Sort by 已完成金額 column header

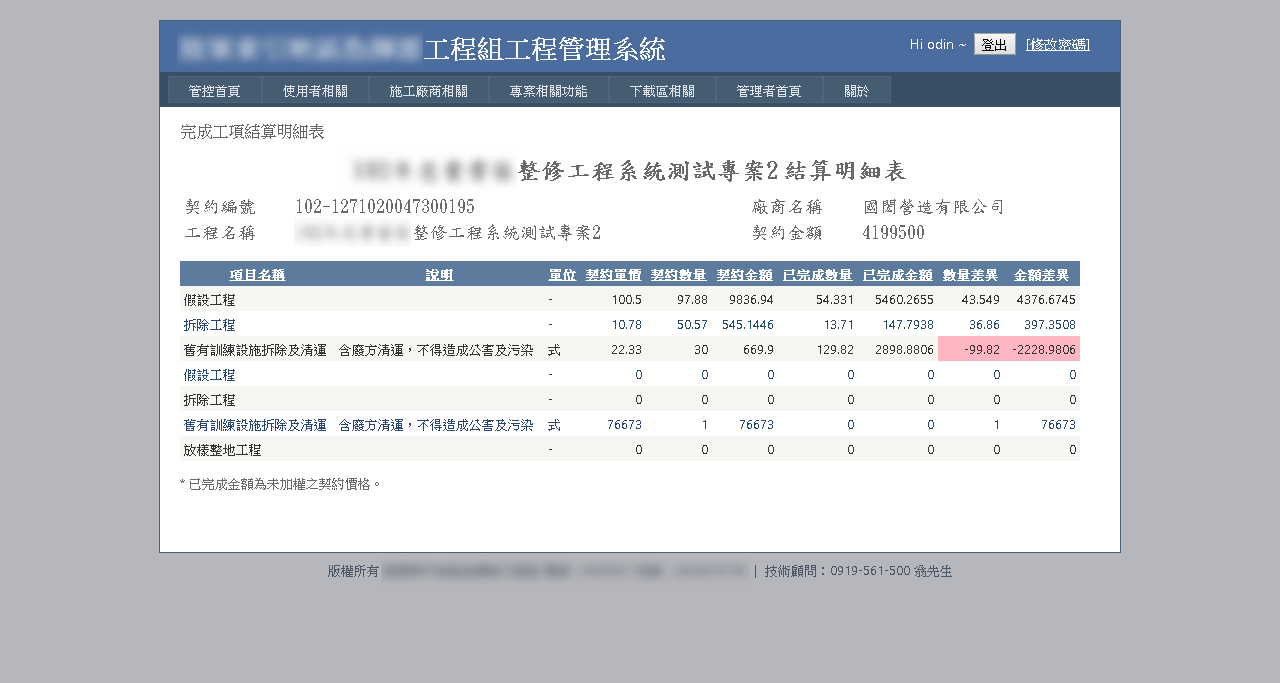(897, 275)
